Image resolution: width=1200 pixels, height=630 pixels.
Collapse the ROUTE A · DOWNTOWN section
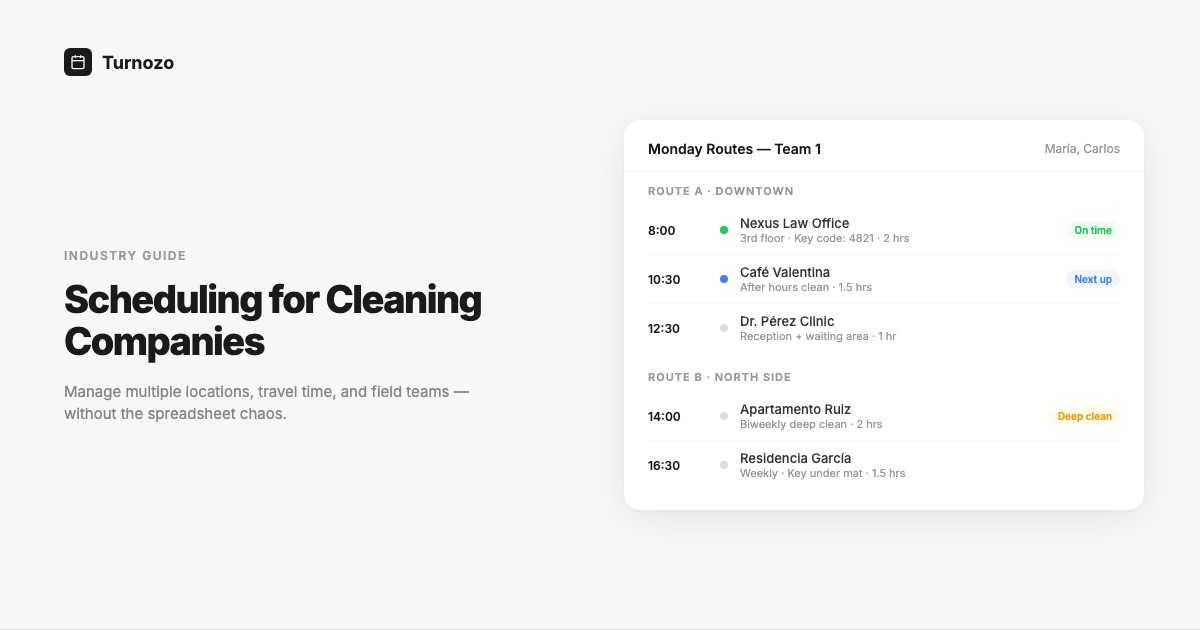(721, 191)
